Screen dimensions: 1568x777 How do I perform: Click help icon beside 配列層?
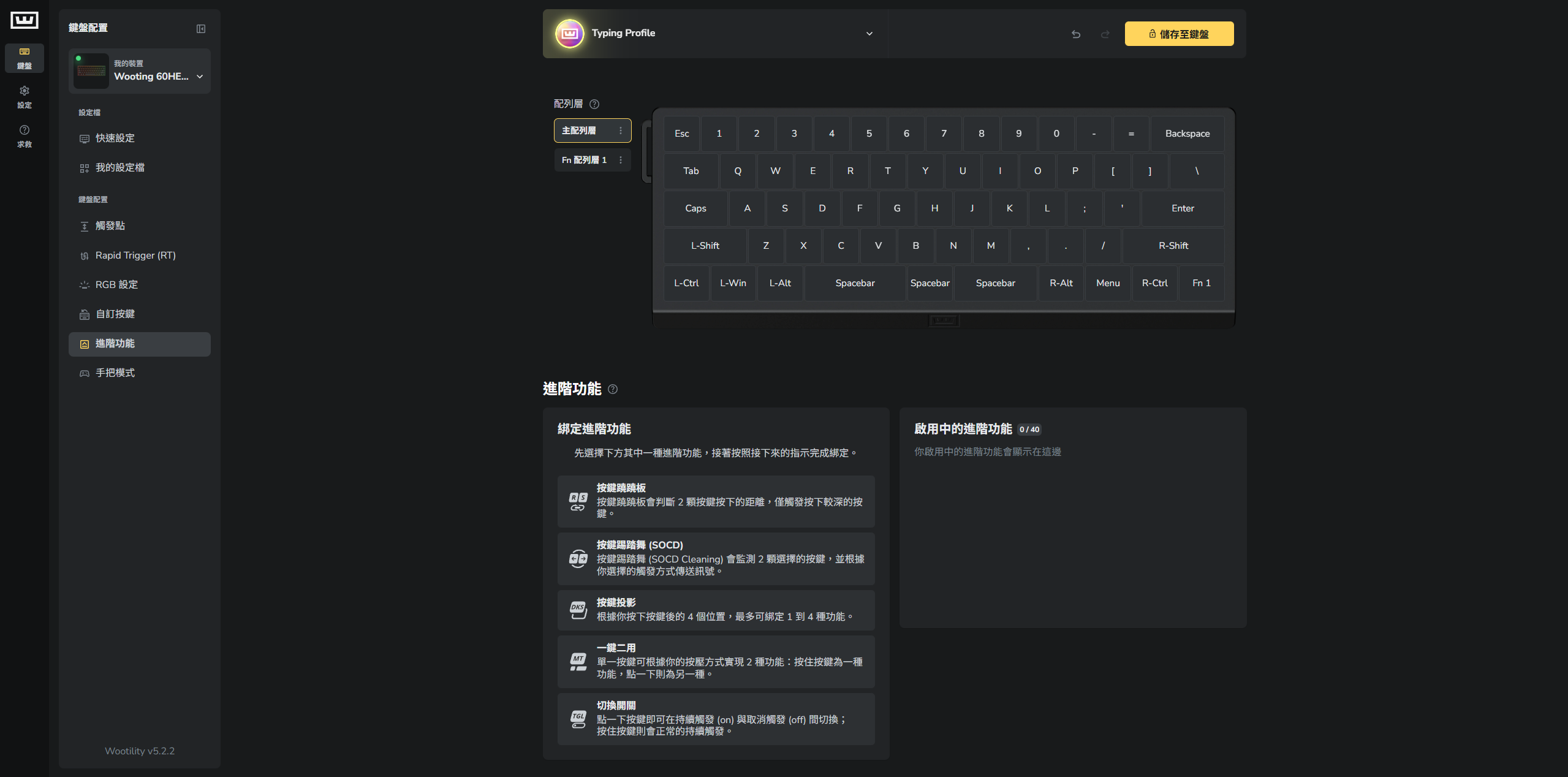[x=594, y=104]
